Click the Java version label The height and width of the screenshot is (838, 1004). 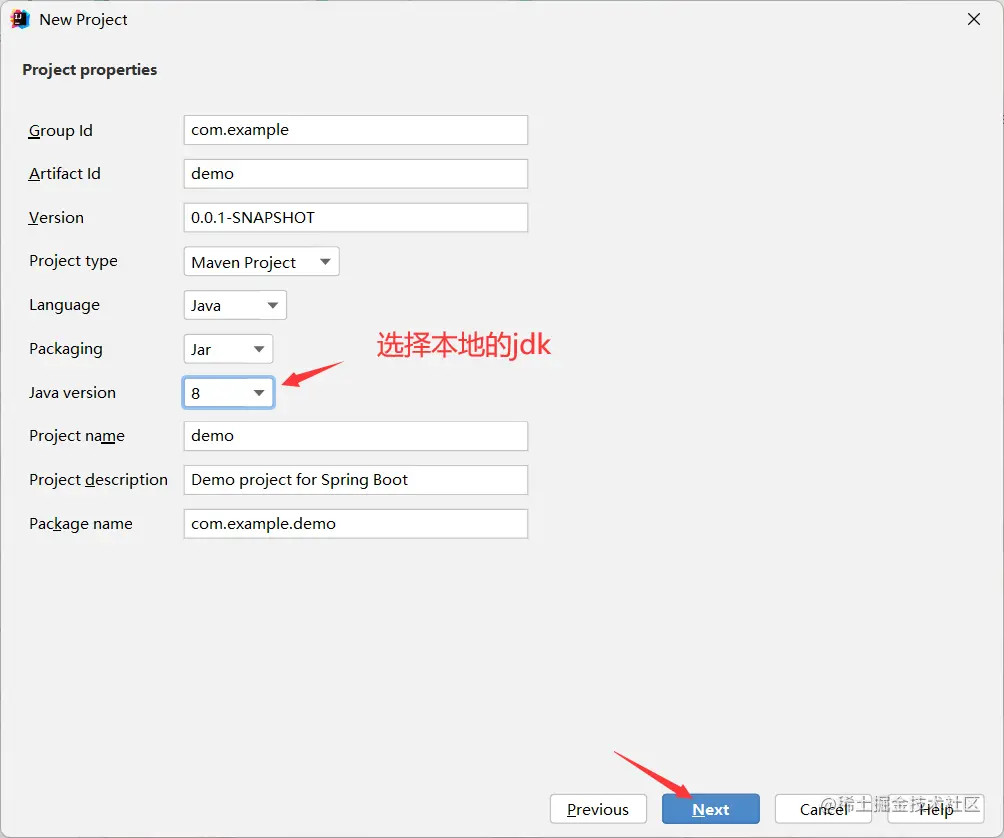[x=72, y=392]
